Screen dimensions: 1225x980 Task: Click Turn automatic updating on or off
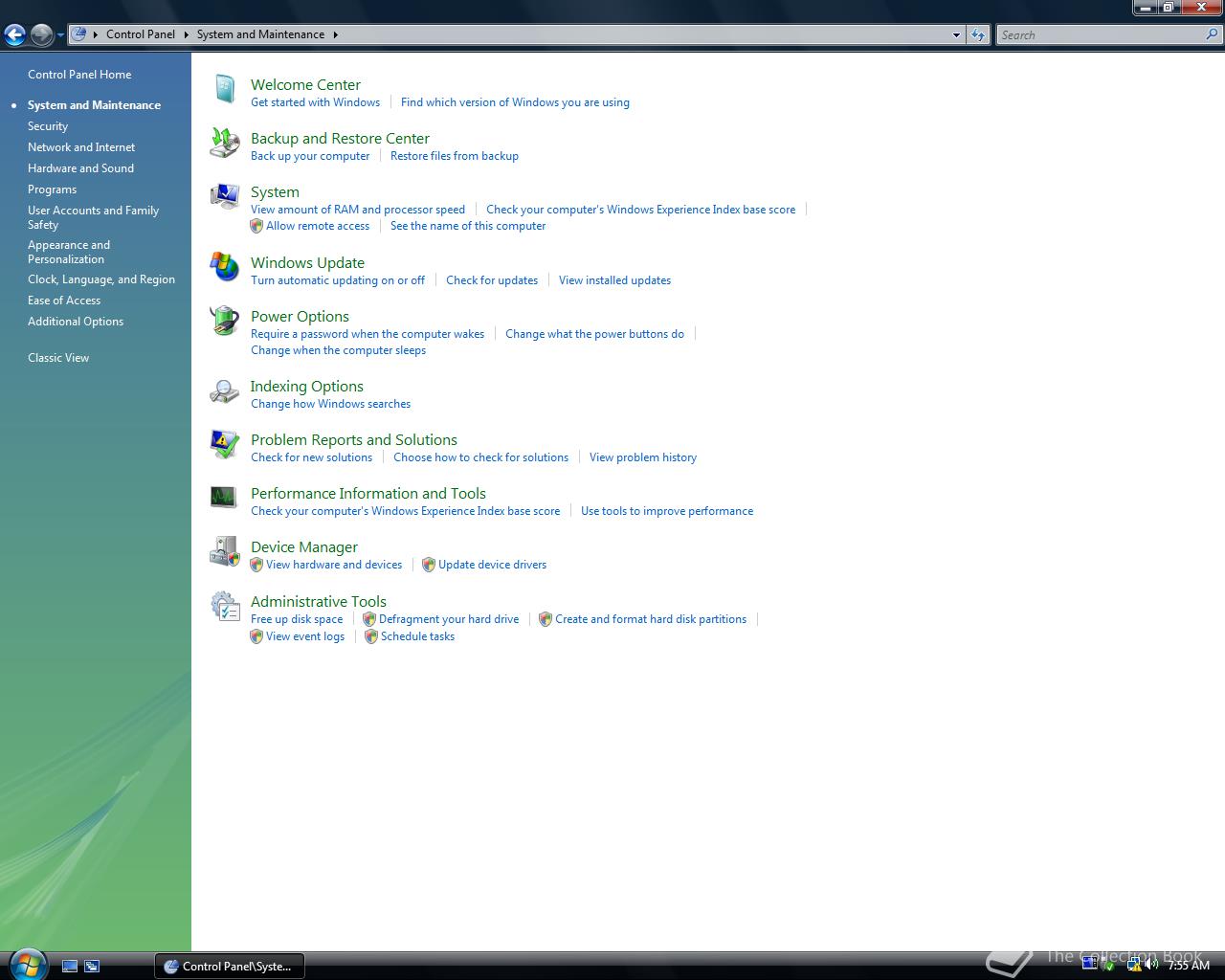338,280
